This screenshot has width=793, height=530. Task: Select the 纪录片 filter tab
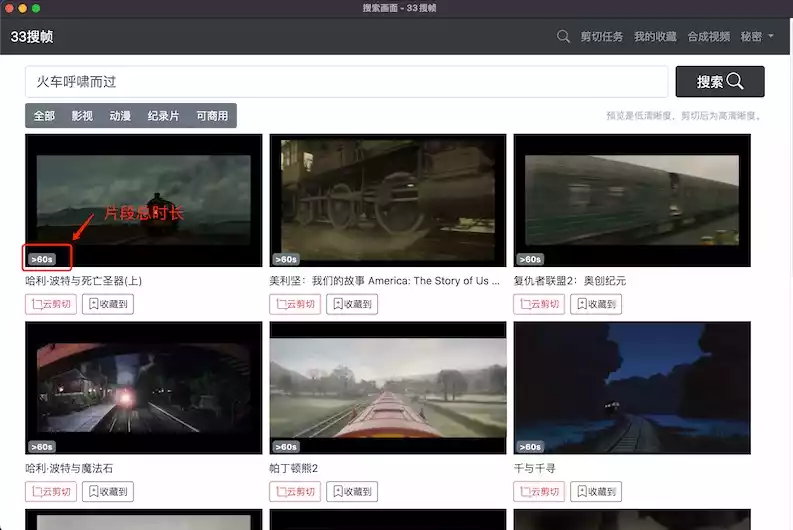point(163,116)
